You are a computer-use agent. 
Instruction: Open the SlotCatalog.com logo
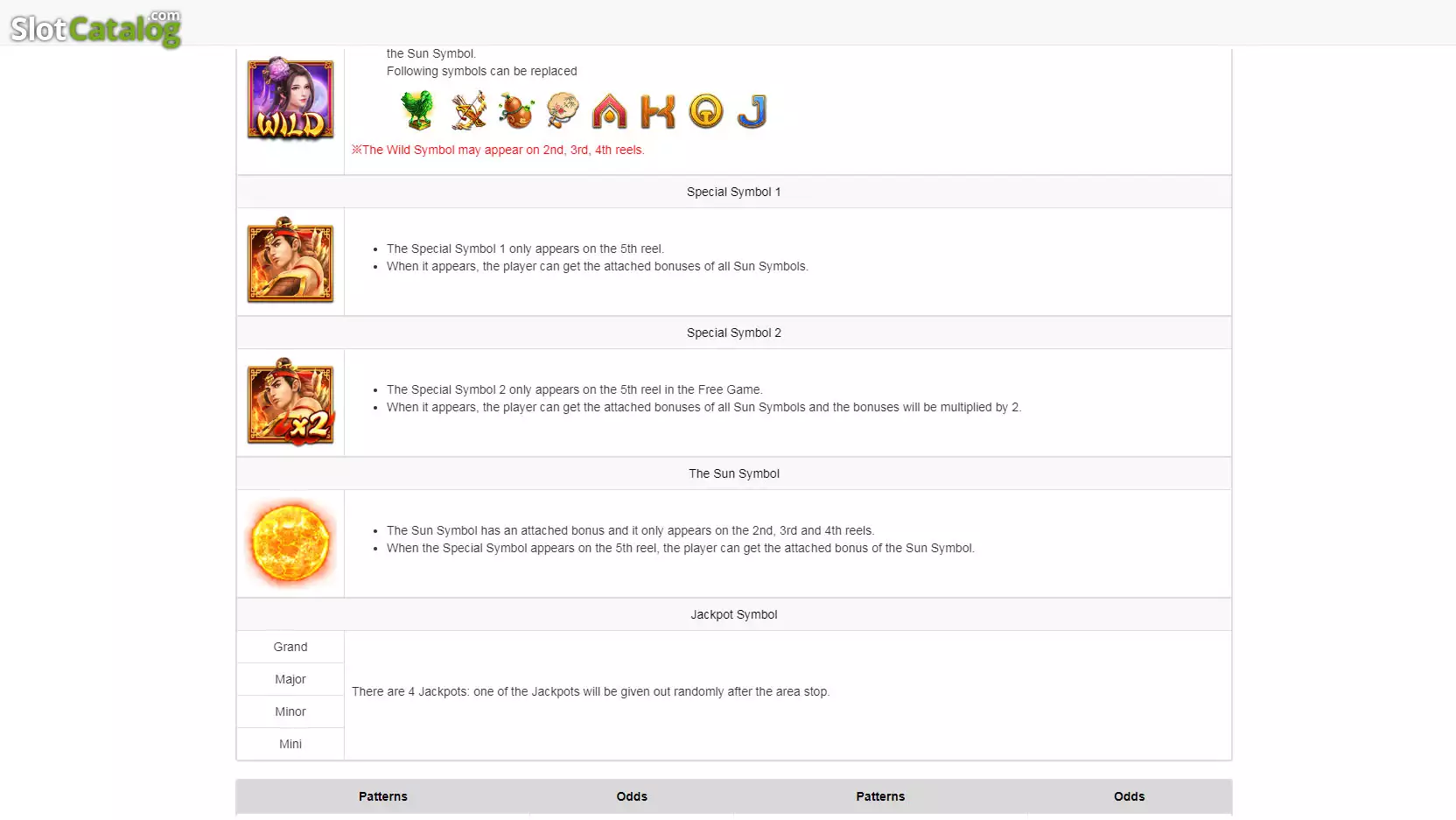click(x=95, y=28)
